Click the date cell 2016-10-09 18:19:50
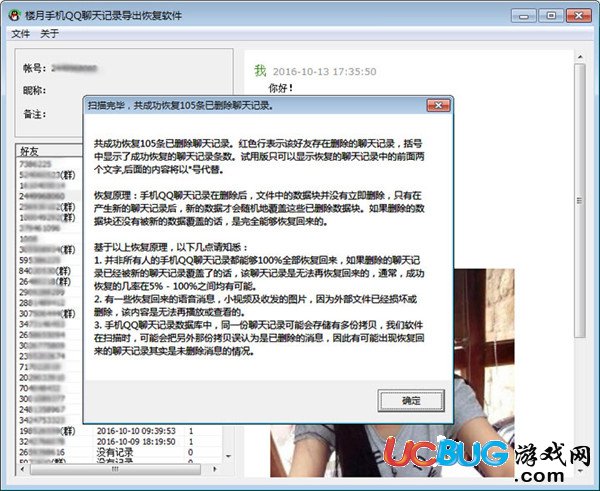 click(136, 442)
